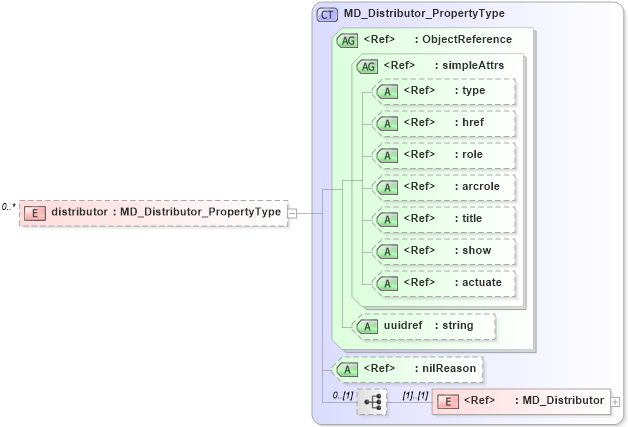
Task: Click the E icon of MD_Distributor element
Action: [x=448, y=402]
